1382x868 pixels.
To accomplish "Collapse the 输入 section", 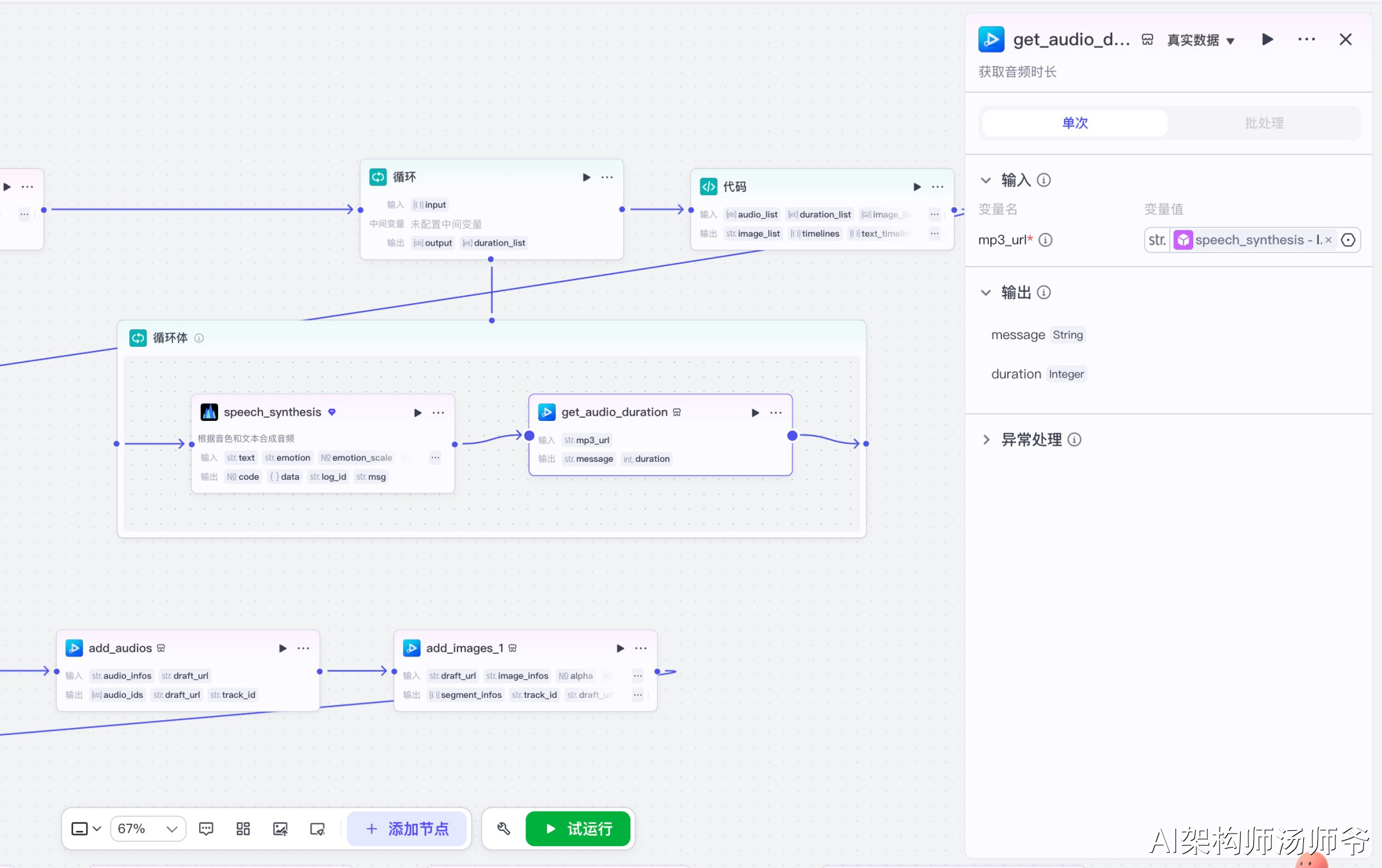I will [x=986, y=180].
